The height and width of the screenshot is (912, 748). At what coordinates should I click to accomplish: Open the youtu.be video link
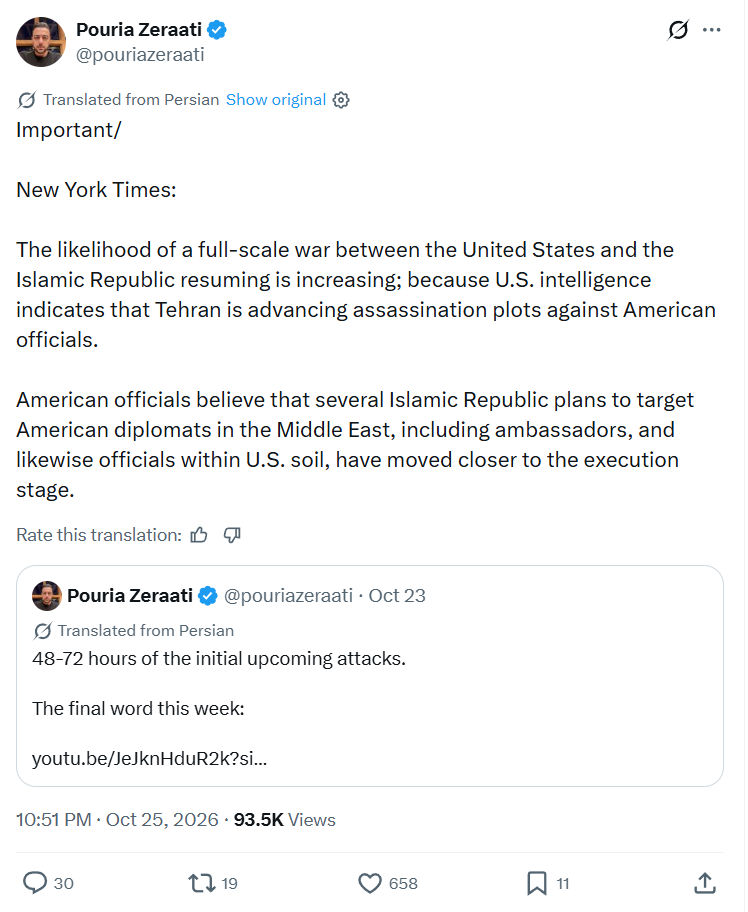tap(149, 758)
